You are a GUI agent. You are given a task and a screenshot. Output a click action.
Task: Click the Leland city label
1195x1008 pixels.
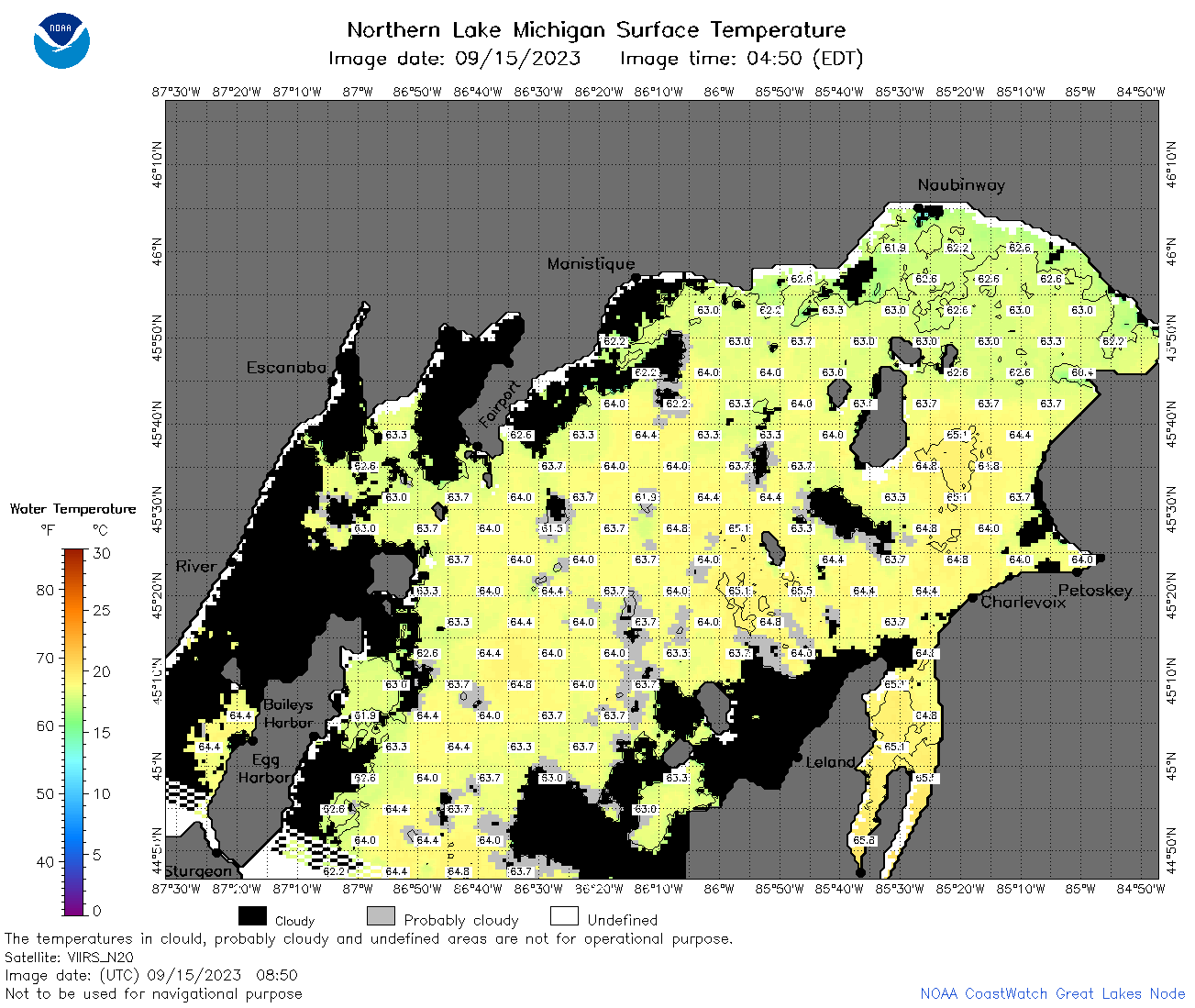pos(830,762)
